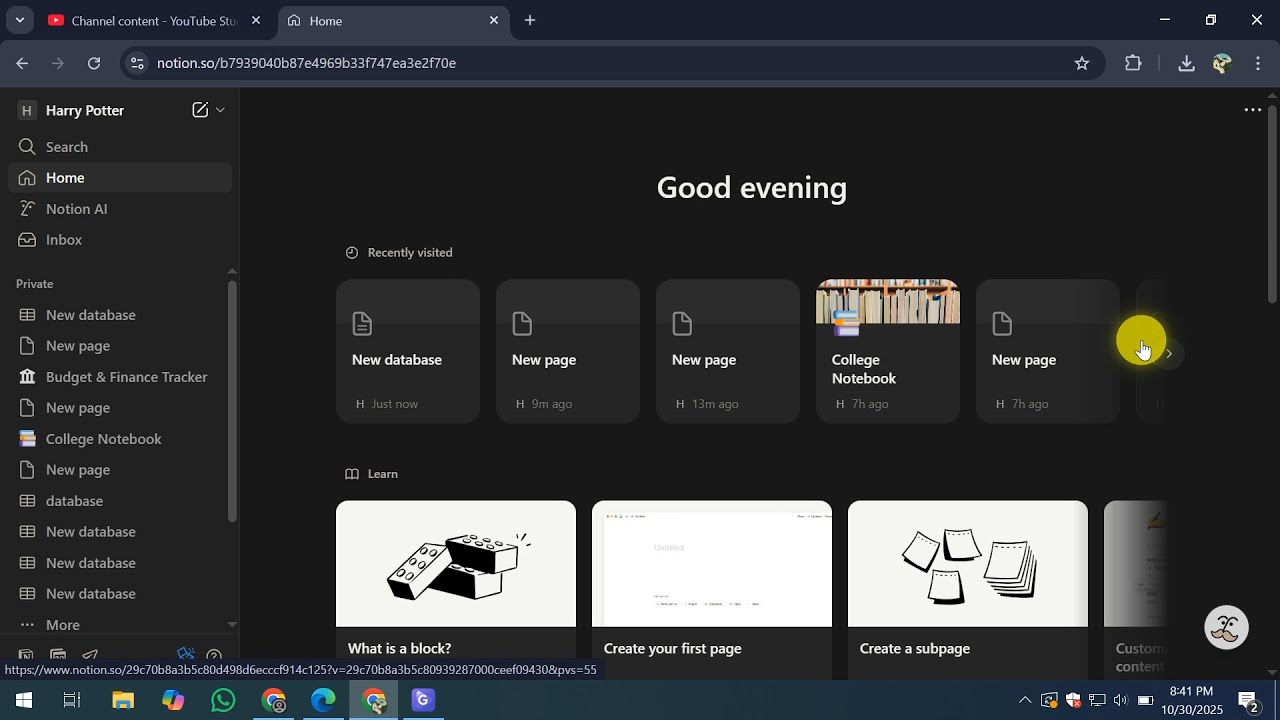Open the New page card from 7h ago
Screen dimensions: 1280x720
pos(1048,351)
